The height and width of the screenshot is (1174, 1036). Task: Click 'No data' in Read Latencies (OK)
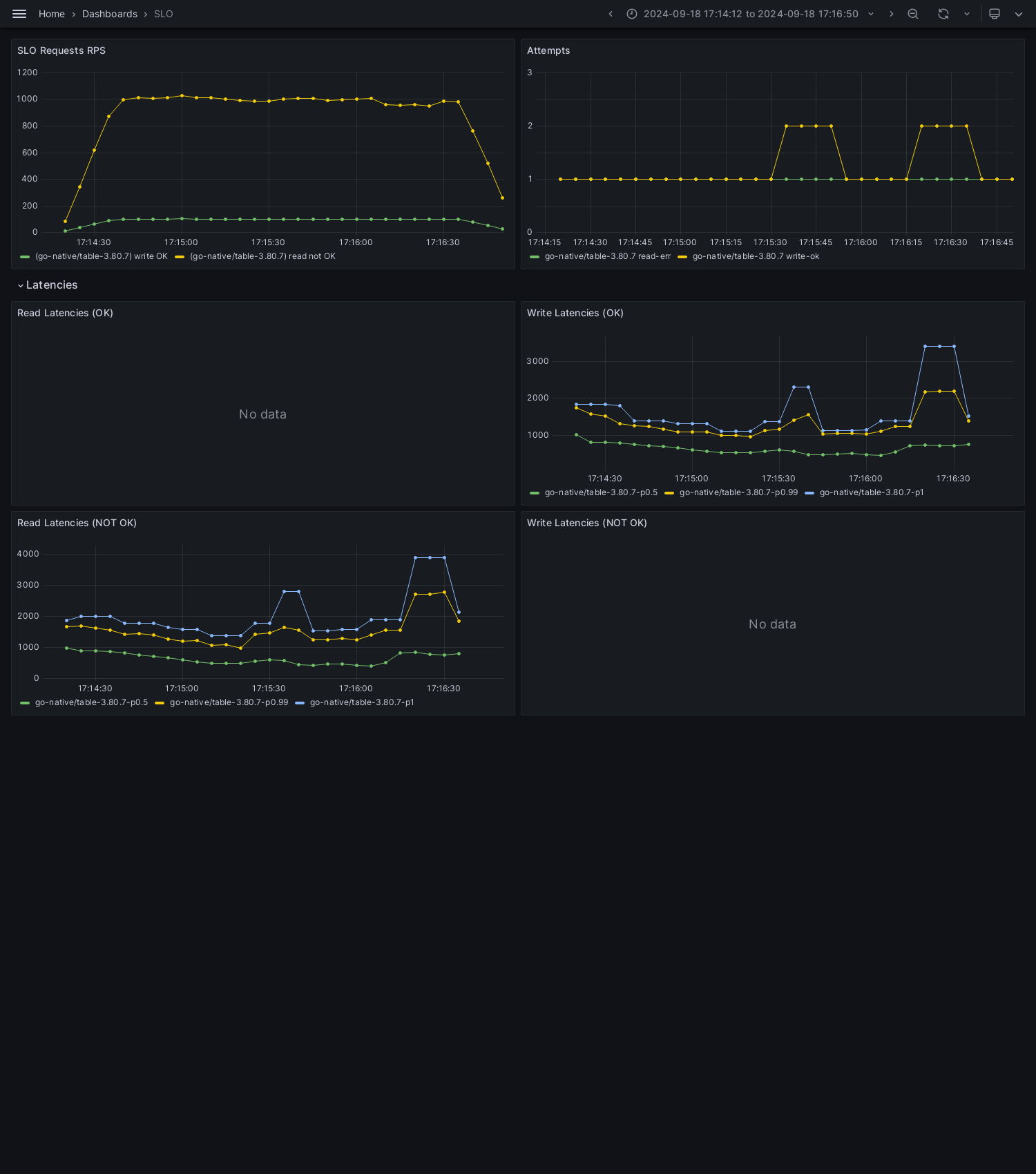[262, 414]
